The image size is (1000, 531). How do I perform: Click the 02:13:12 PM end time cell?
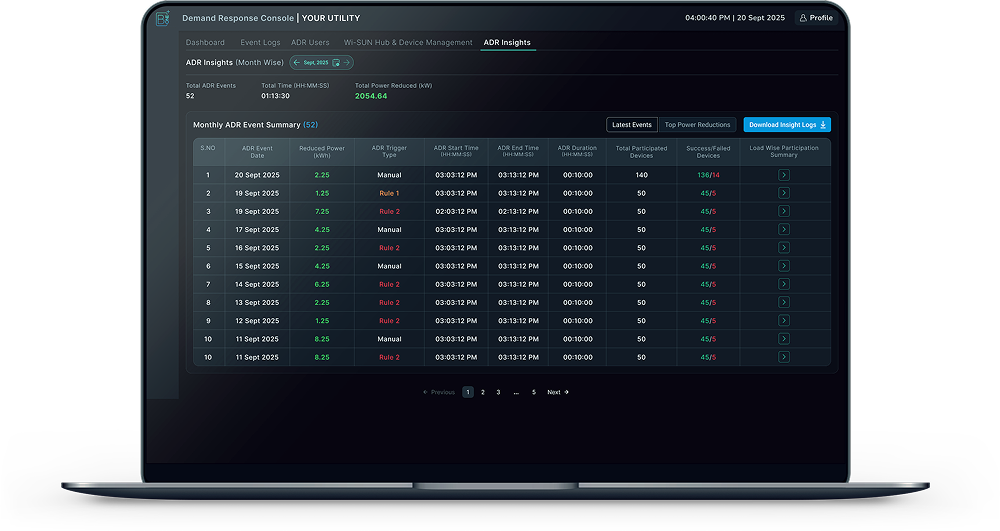coord(518,212)
